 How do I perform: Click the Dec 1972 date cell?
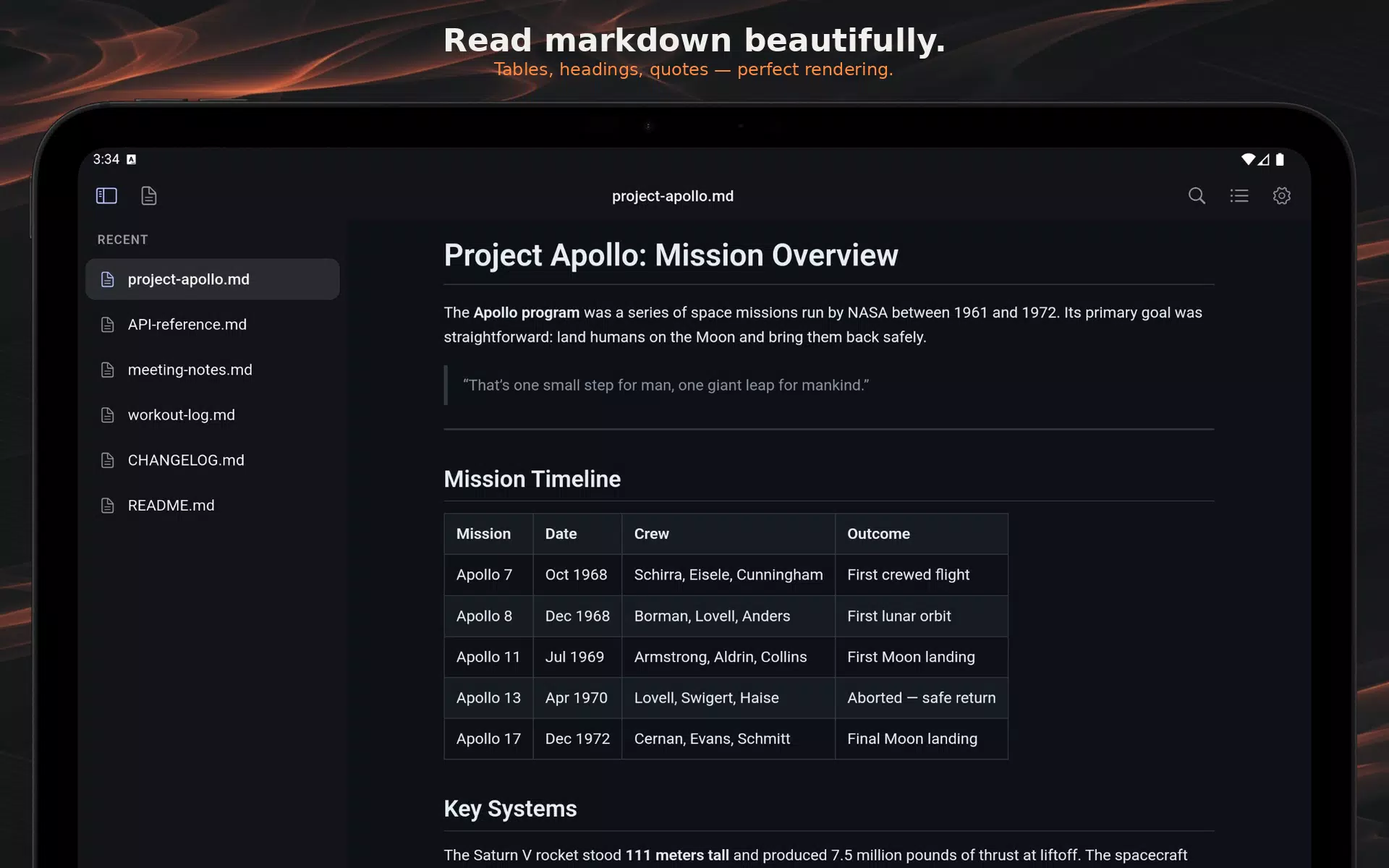click(x=577, y=739)
